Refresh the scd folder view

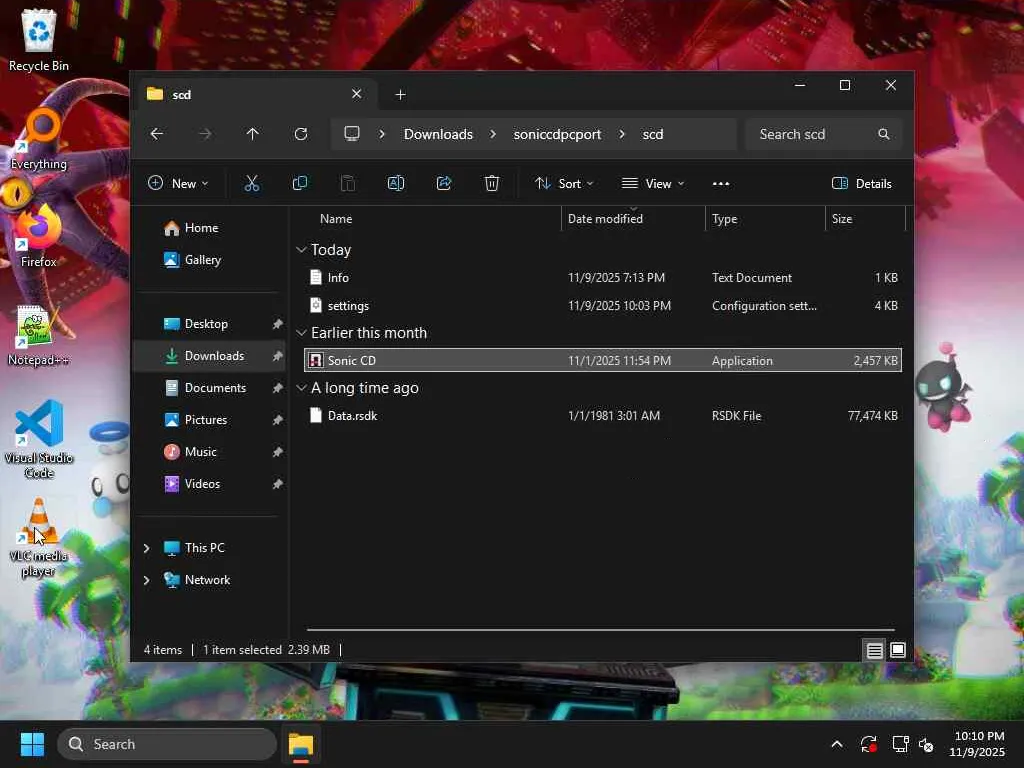(x=301, y=134)
